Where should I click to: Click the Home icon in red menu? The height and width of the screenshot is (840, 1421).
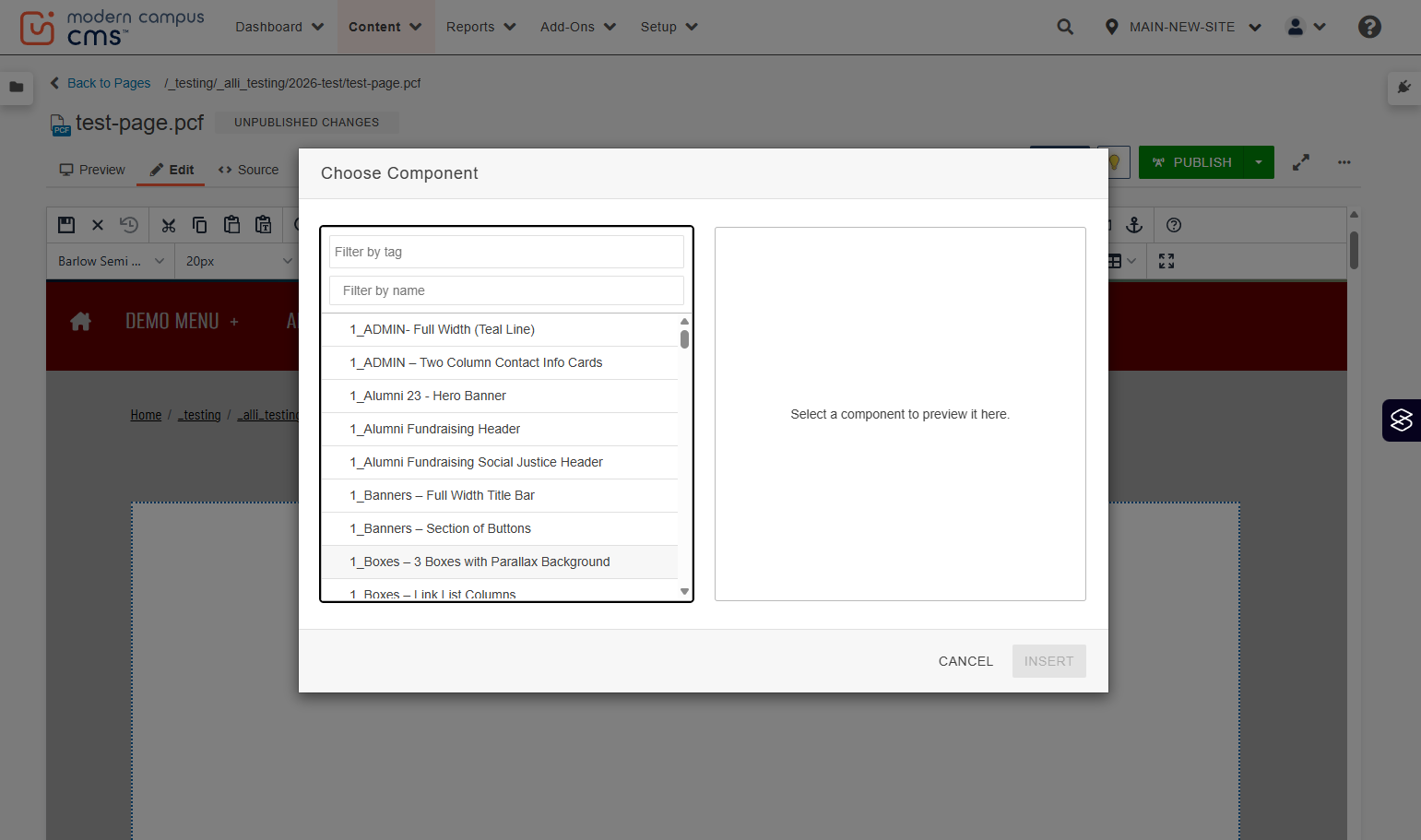click(81, 321)
